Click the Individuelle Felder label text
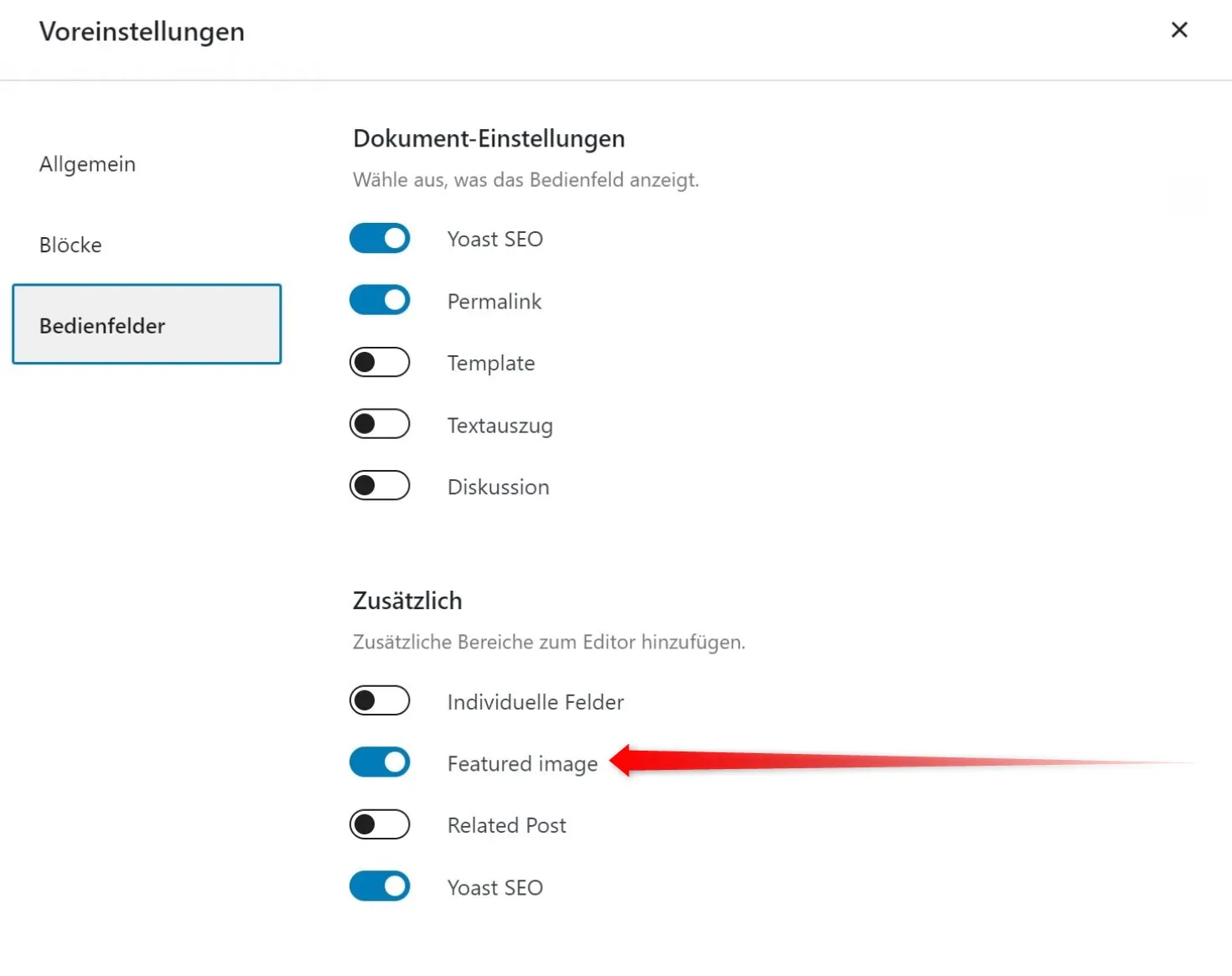This screenshot has height=976, width=1232. tap(536, 702)
